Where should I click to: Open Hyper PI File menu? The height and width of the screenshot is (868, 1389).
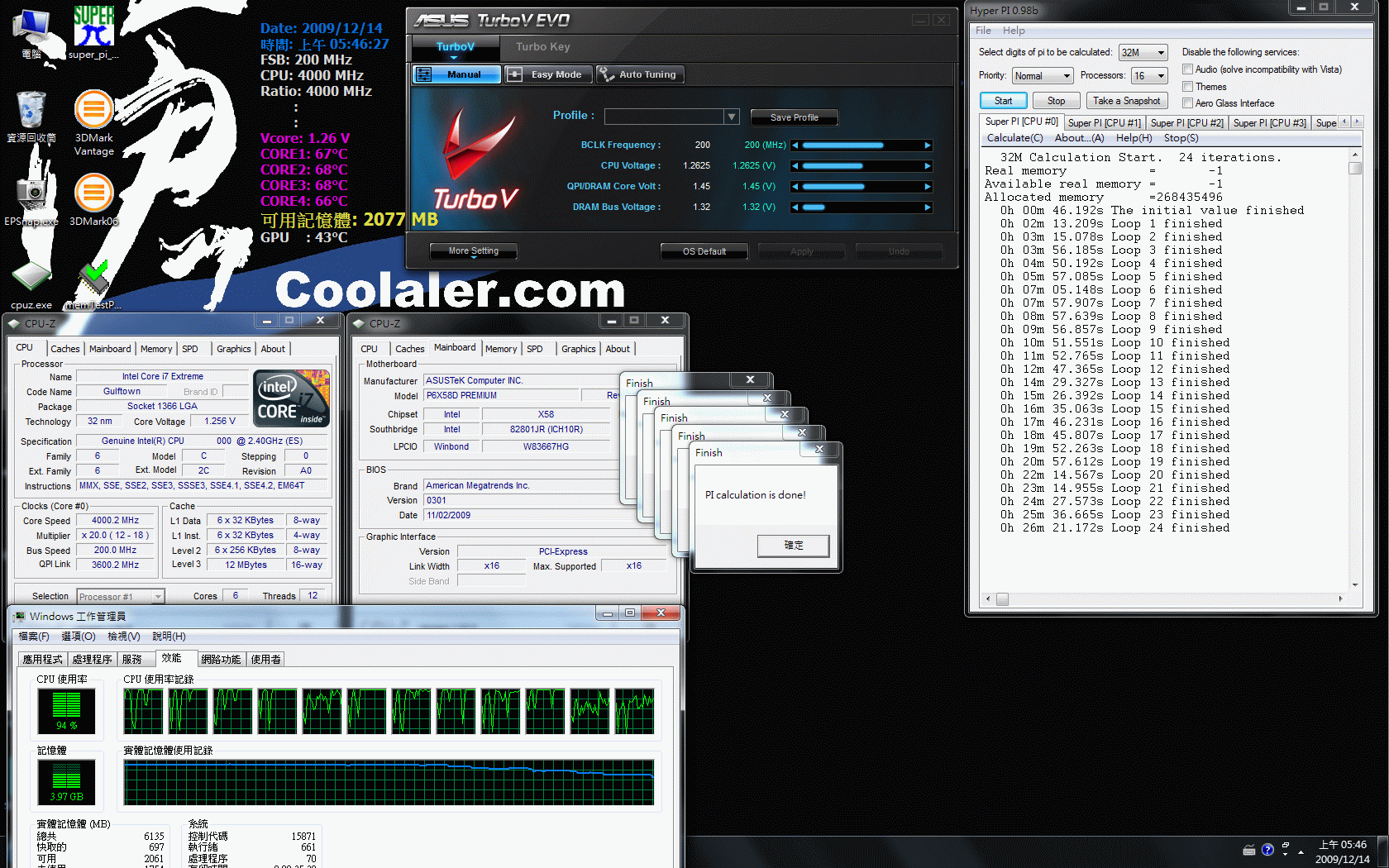tap(983, 31)
